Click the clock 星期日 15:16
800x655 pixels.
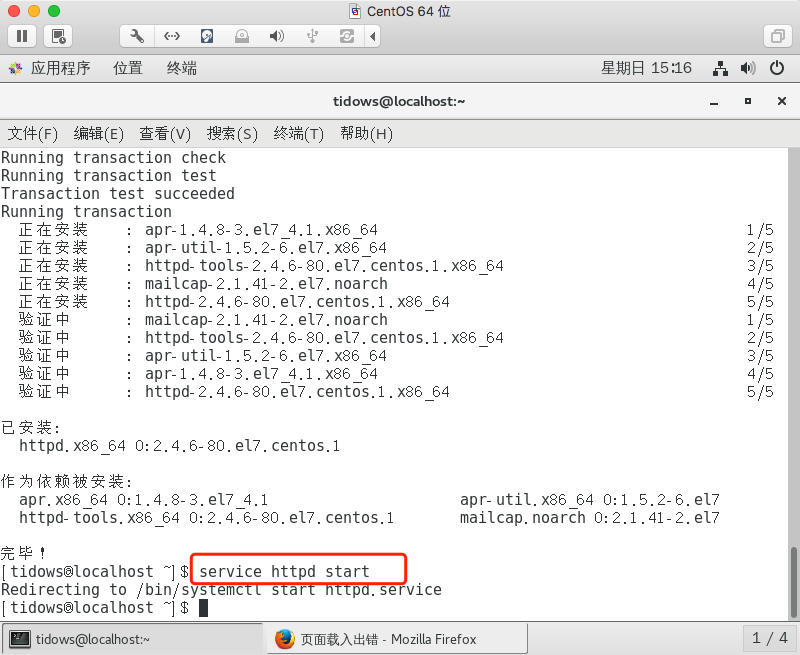click(x=646, y=68)
